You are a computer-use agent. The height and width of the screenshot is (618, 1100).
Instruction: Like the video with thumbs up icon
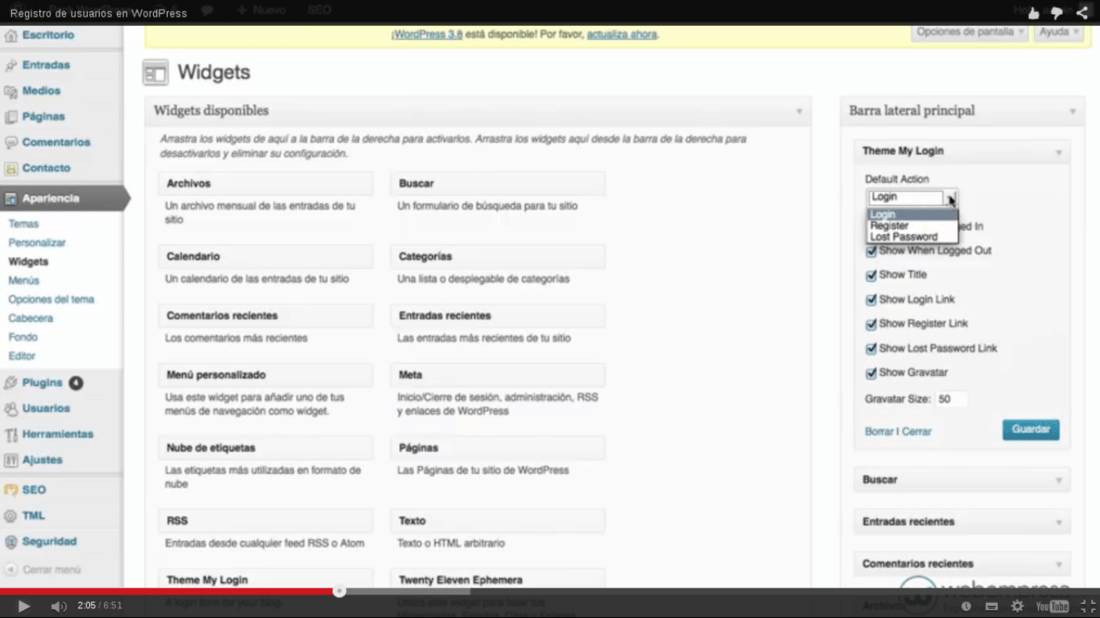(x=1033, y=13)
